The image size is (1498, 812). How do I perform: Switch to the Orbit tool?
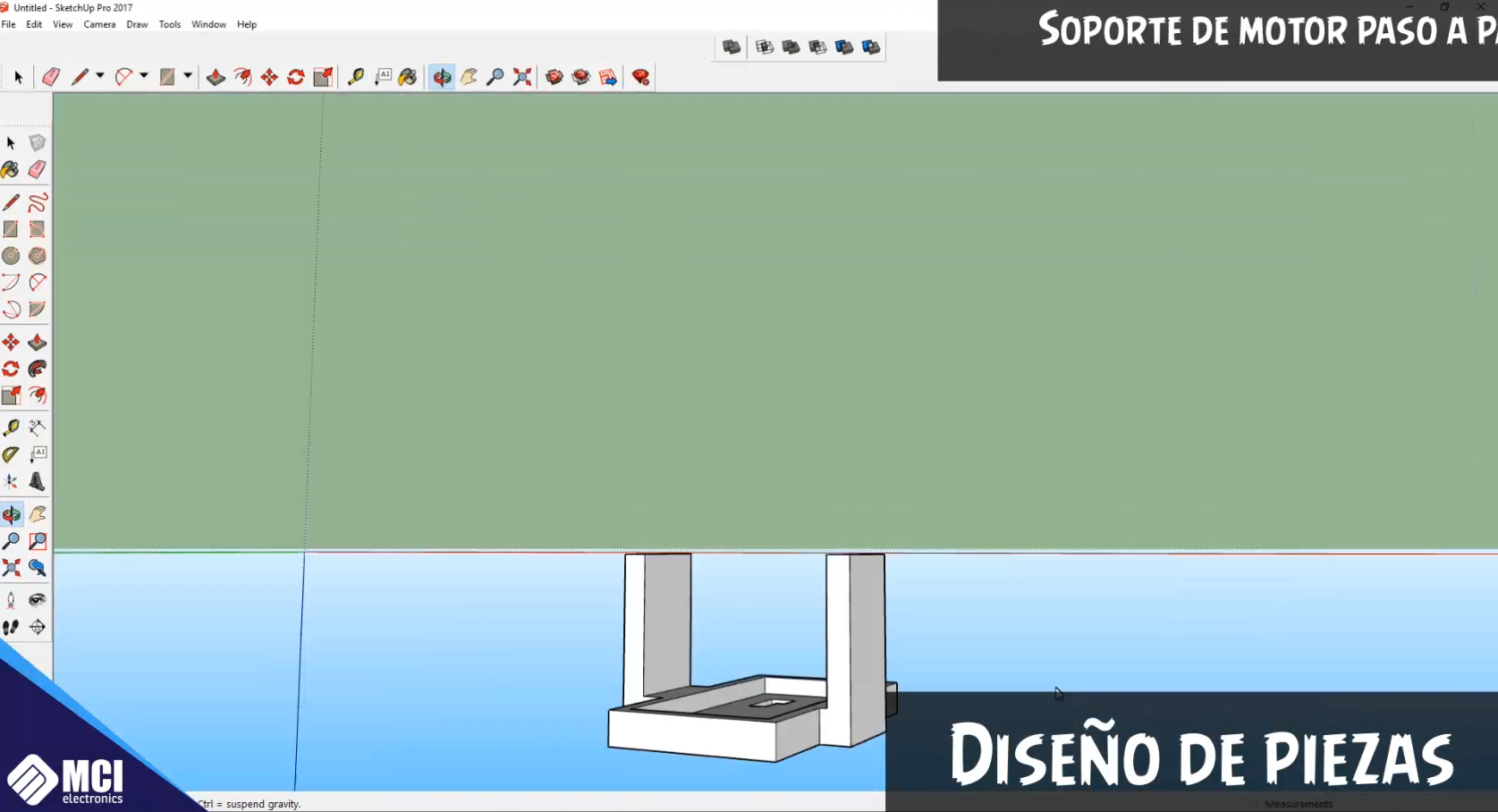coord(442,77)
